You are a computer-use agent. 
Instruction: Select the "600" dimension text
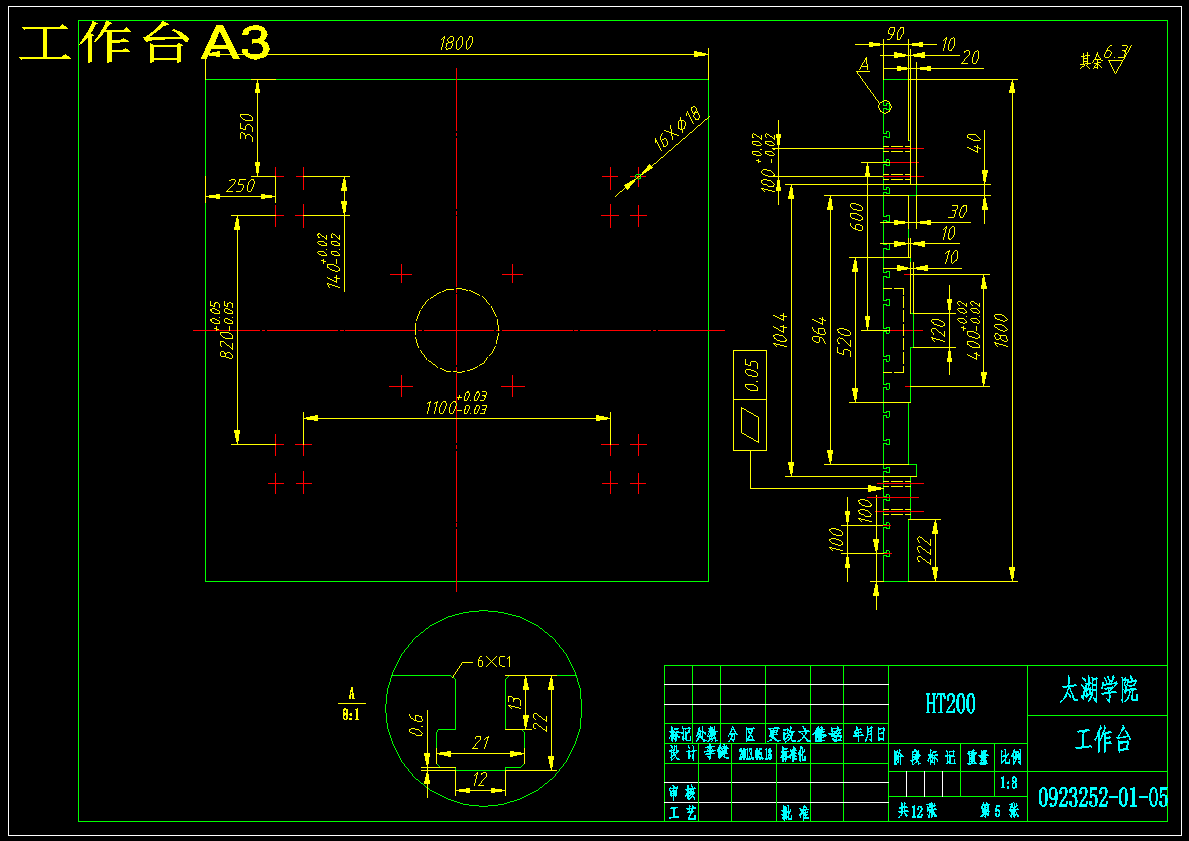858,217
